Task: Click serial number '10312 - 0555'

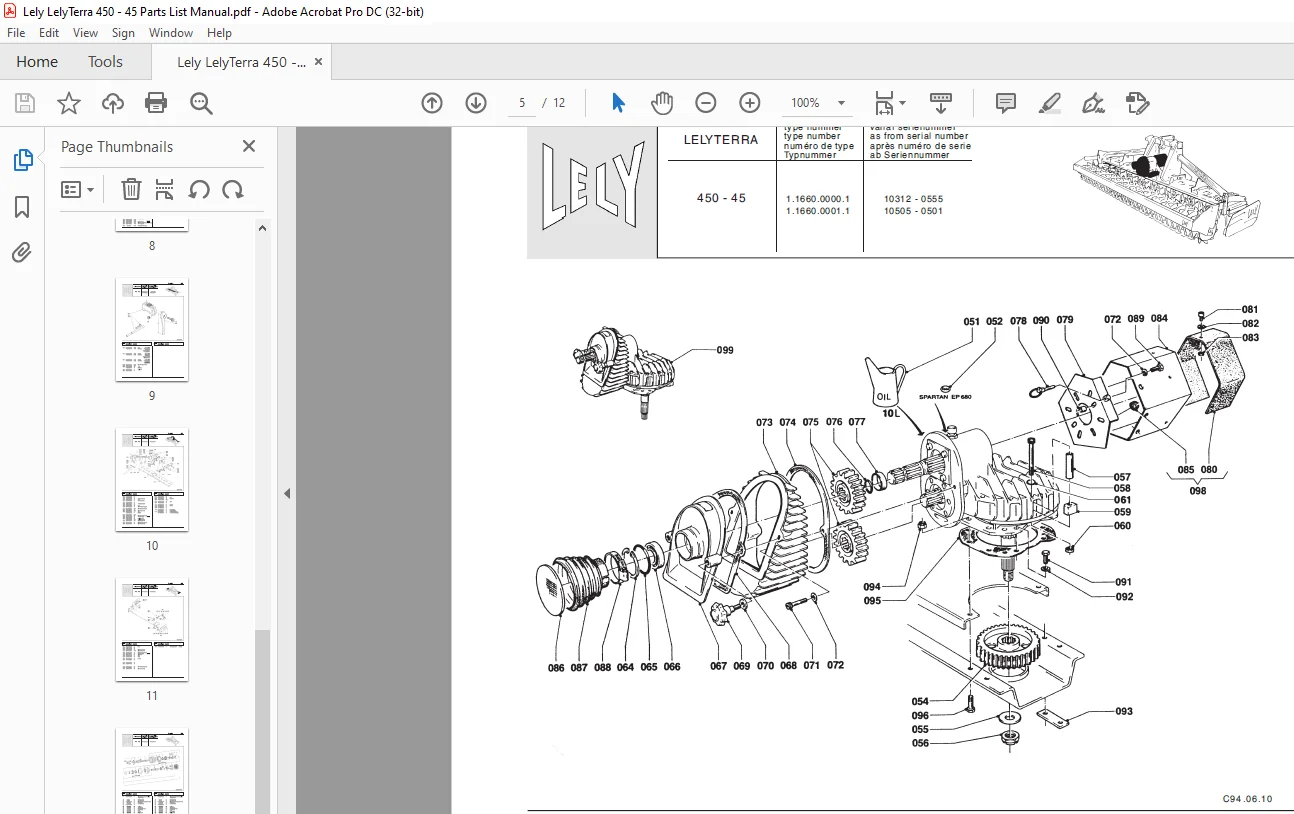Action: click(913, 198)
